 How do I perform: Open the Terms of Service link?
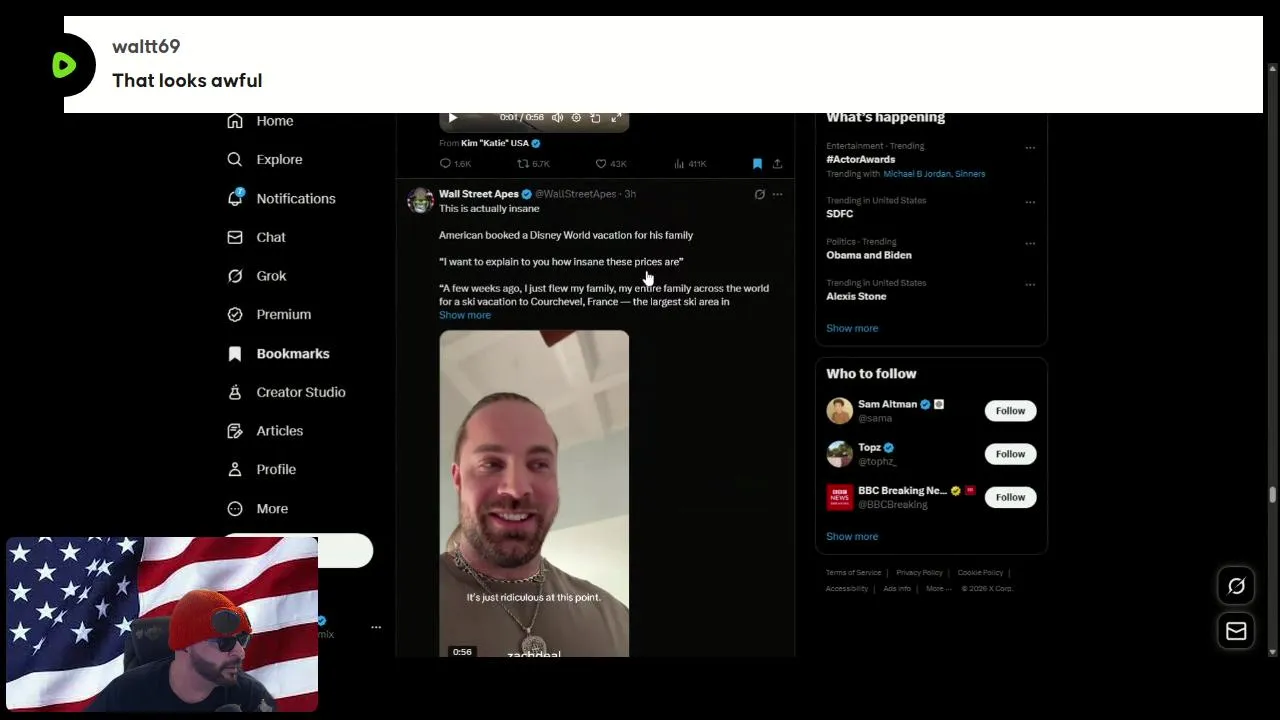pos(853,573)
